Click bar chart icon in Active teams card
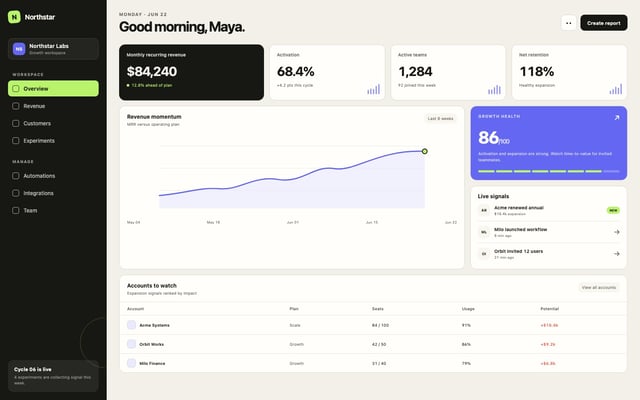The height and width of the screenshot is (400, 640). (x=494, y=89)
